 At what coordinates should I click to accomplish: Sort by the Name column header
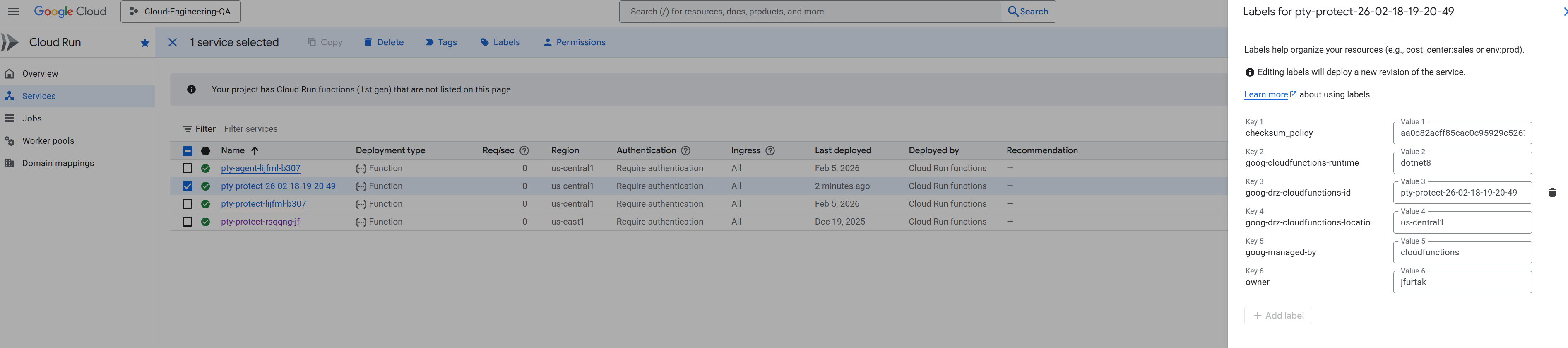[x=233, y=150]
